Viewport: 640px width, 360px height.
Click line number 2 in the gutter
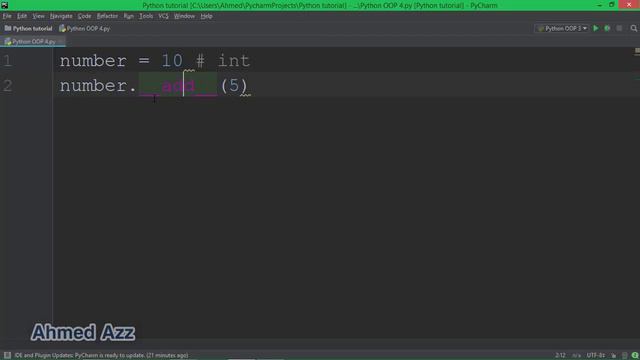tap(7, 86)
